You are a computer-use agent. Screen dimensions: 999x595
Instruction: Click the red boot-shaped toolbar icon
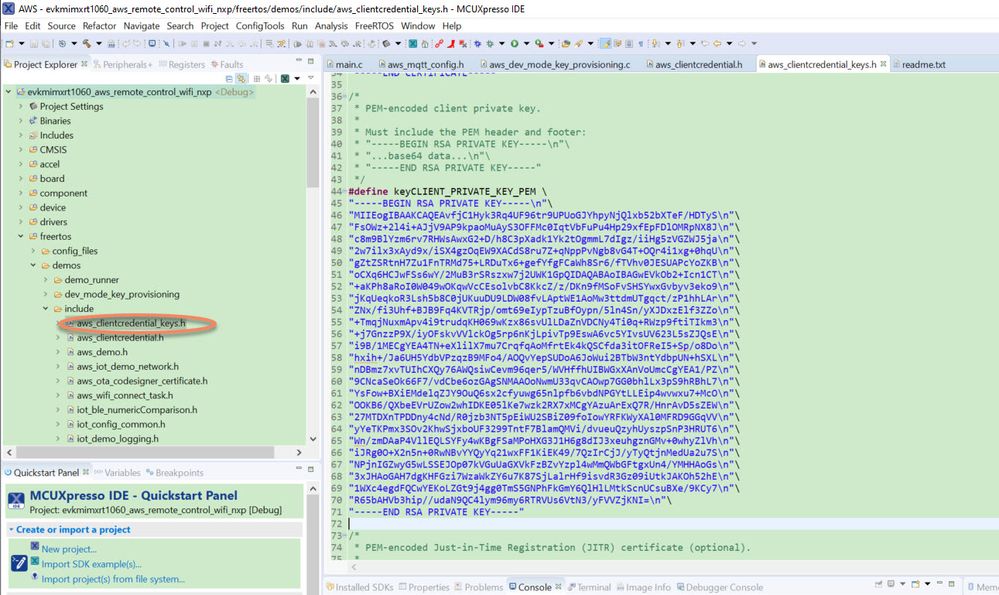coord(452,43)
